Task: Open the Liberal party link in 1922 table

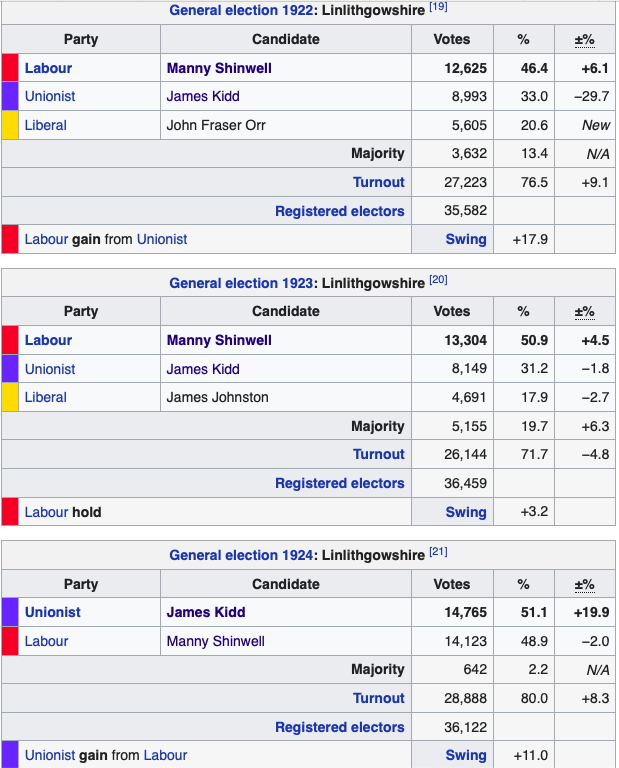Action: coord(46,126)
